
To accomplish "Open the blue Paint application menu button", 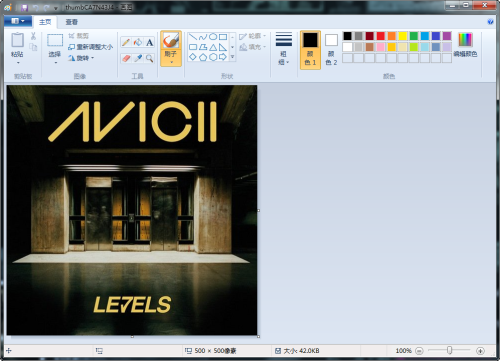I will click(18, 21).
